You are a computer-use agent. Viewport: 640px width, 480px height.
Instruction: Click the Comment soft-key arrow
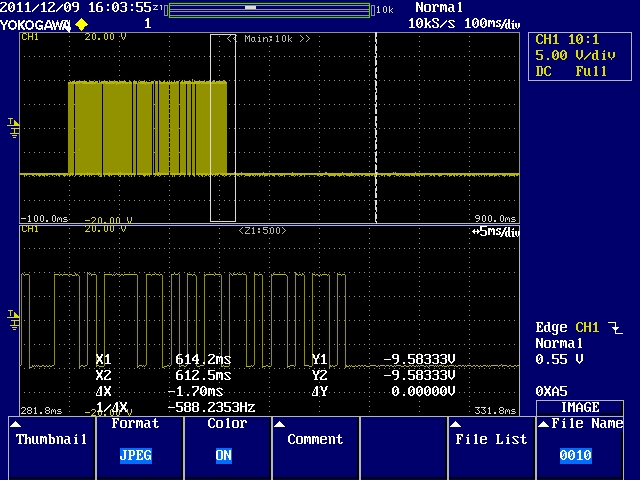[280, 424]
